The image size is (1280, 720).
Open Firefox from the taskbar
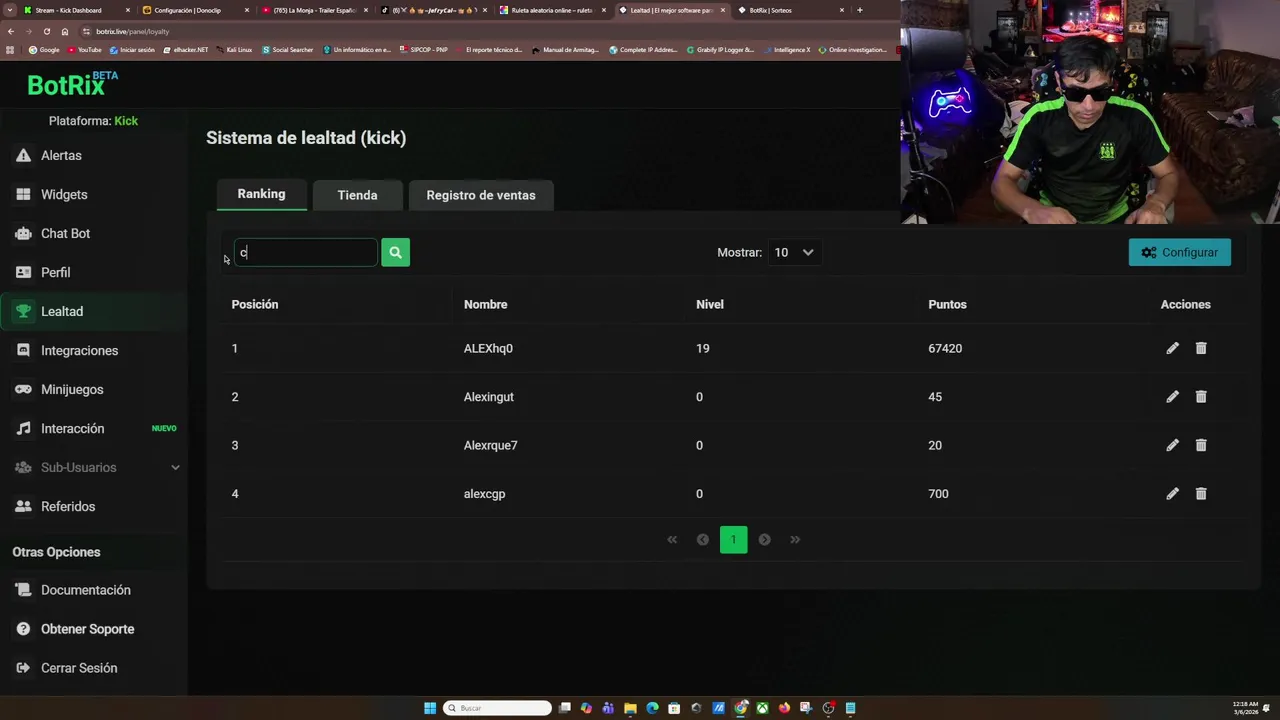[784, 708]
